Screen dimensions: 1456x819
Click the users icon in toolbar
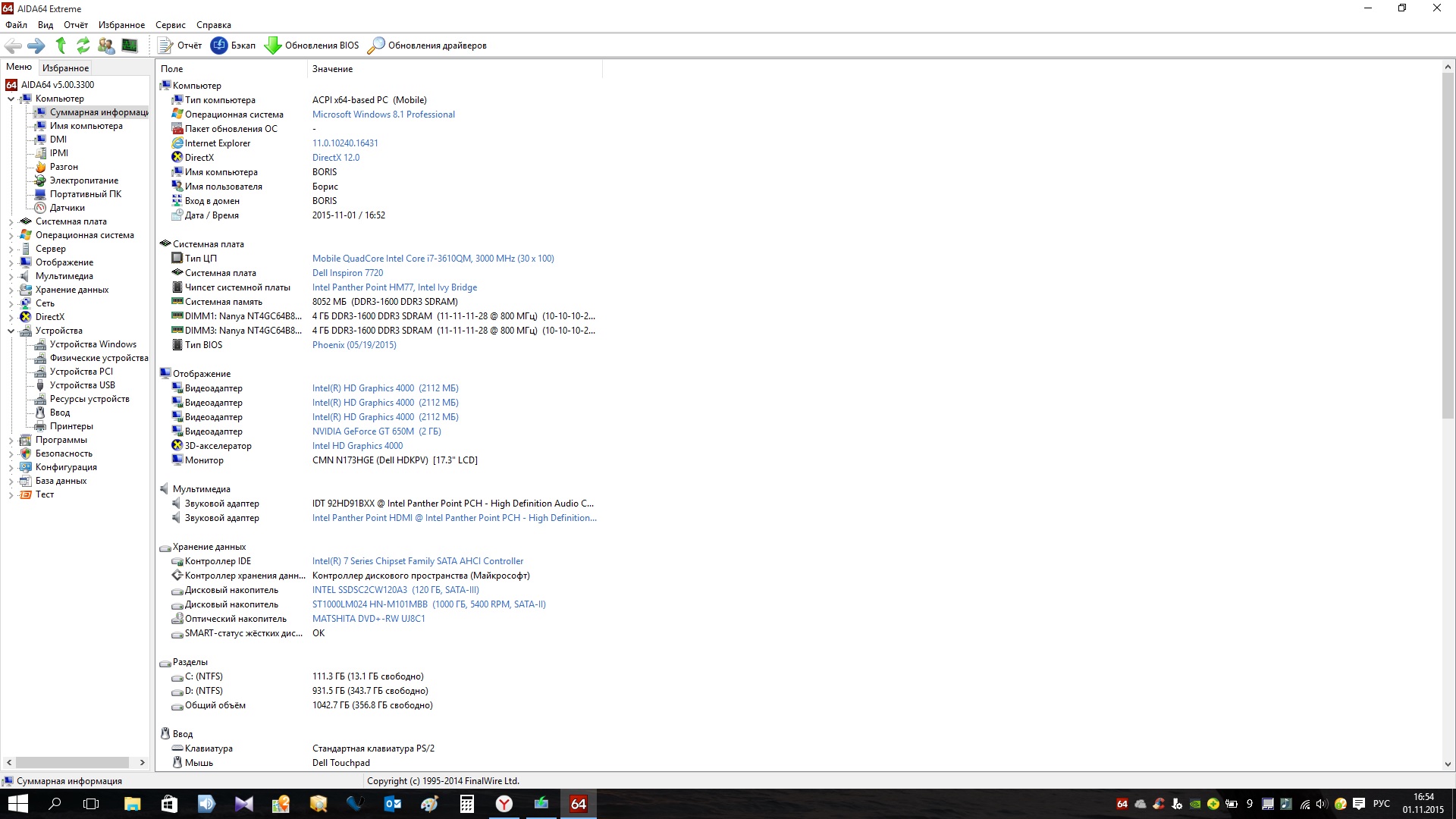[106, 45]
